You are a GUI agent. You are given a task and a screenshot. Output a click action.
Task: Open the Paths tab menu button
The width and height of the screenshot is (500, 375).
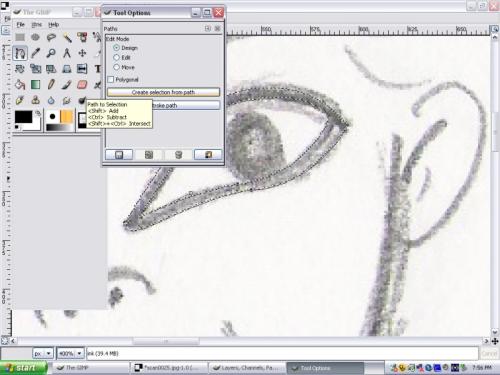pyautogui.click(x=208, y=29)
